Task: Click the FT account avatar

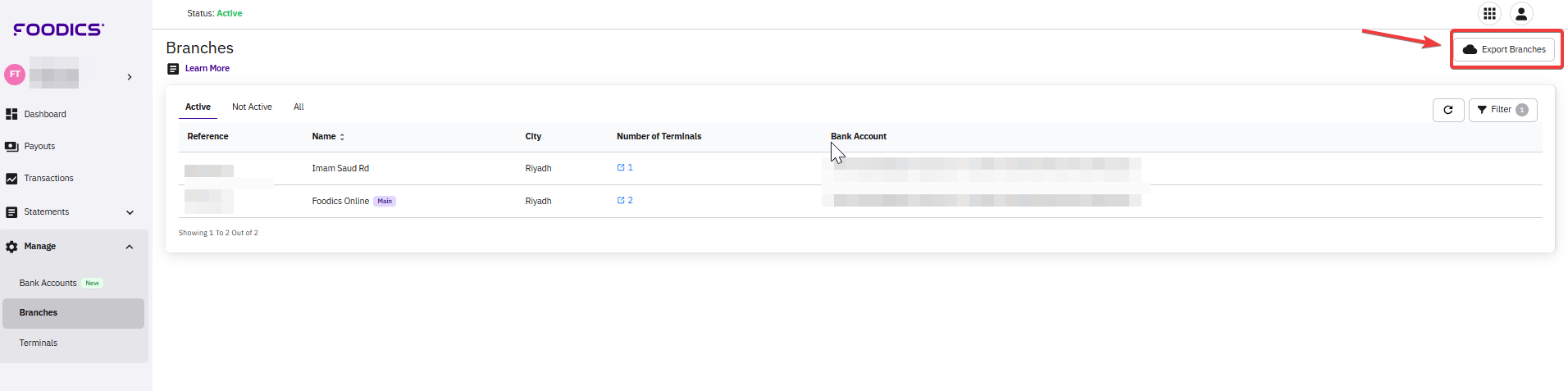Action: [15, 75]
